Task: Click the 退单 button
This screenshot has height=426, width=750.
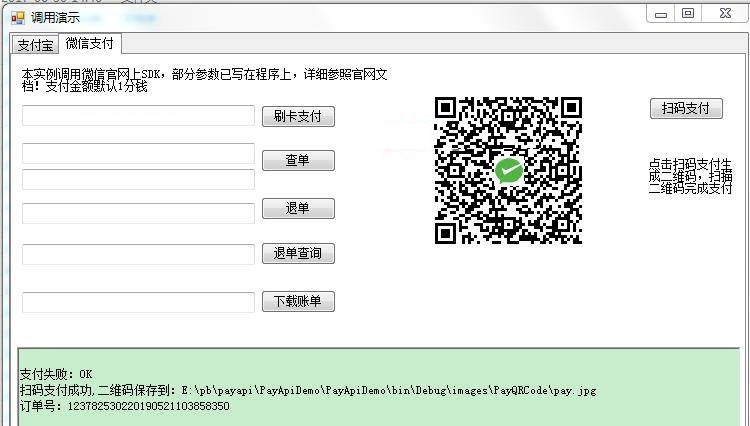Action: click(298, 208)
